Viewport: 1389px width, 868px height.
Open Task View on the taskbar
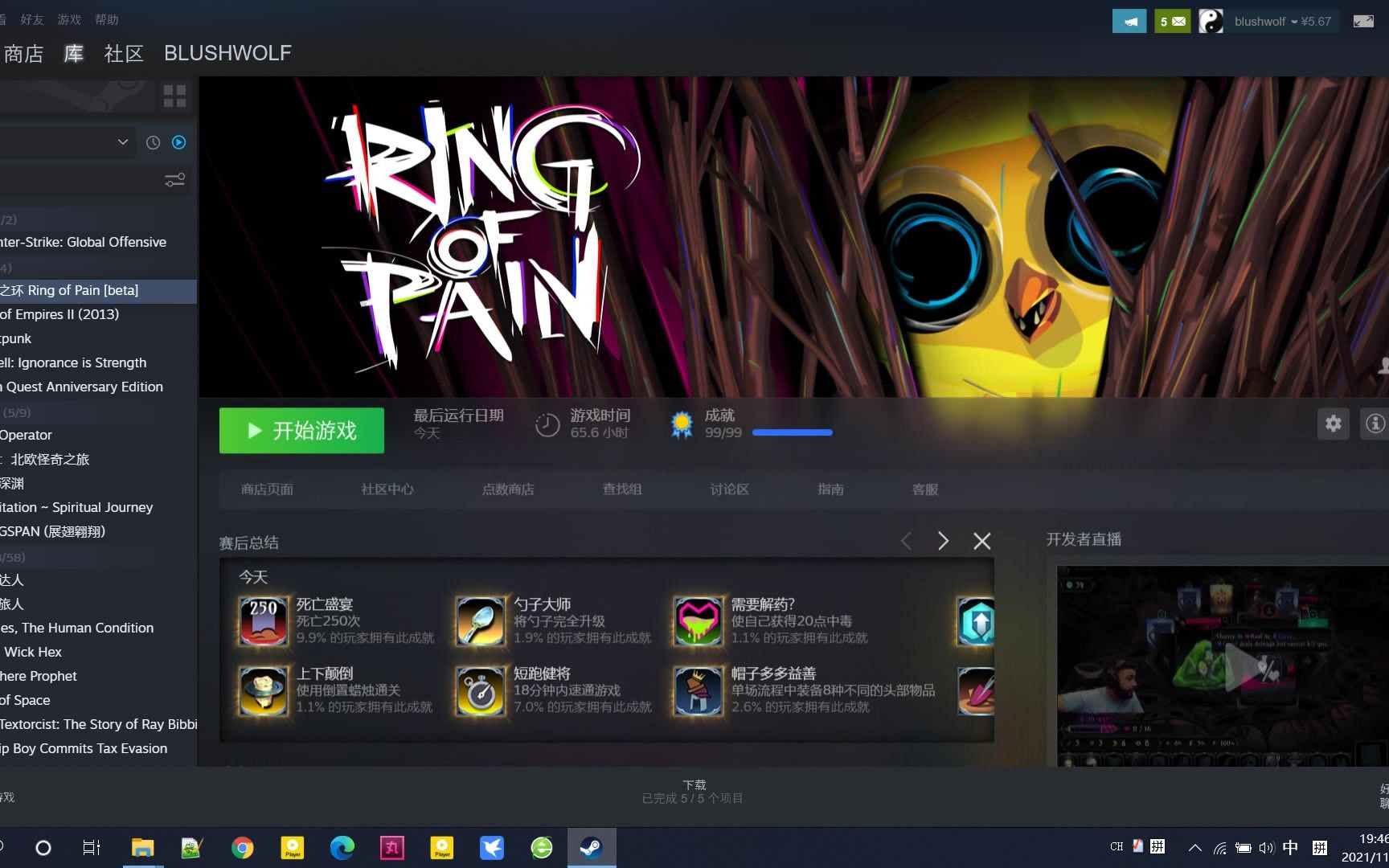(x=92, y=848)
